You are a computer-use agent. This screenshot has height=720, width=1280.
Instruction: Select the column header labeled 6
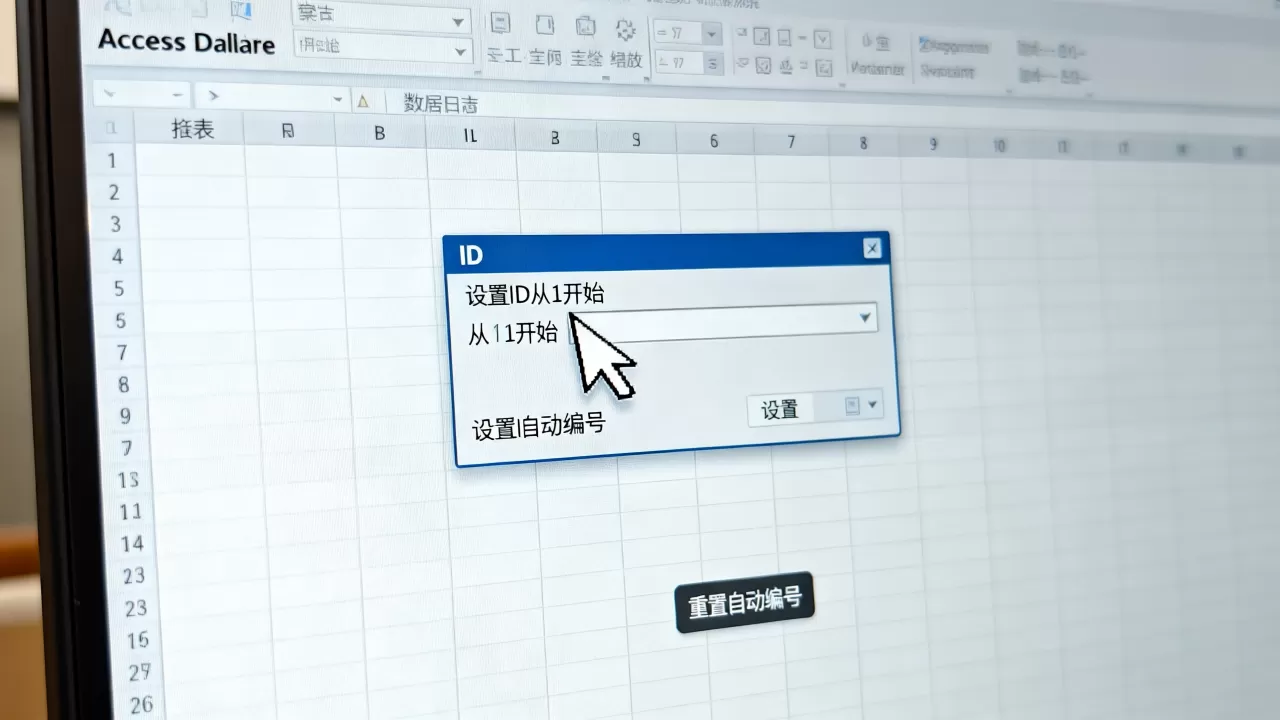click(x=714, y=142)
